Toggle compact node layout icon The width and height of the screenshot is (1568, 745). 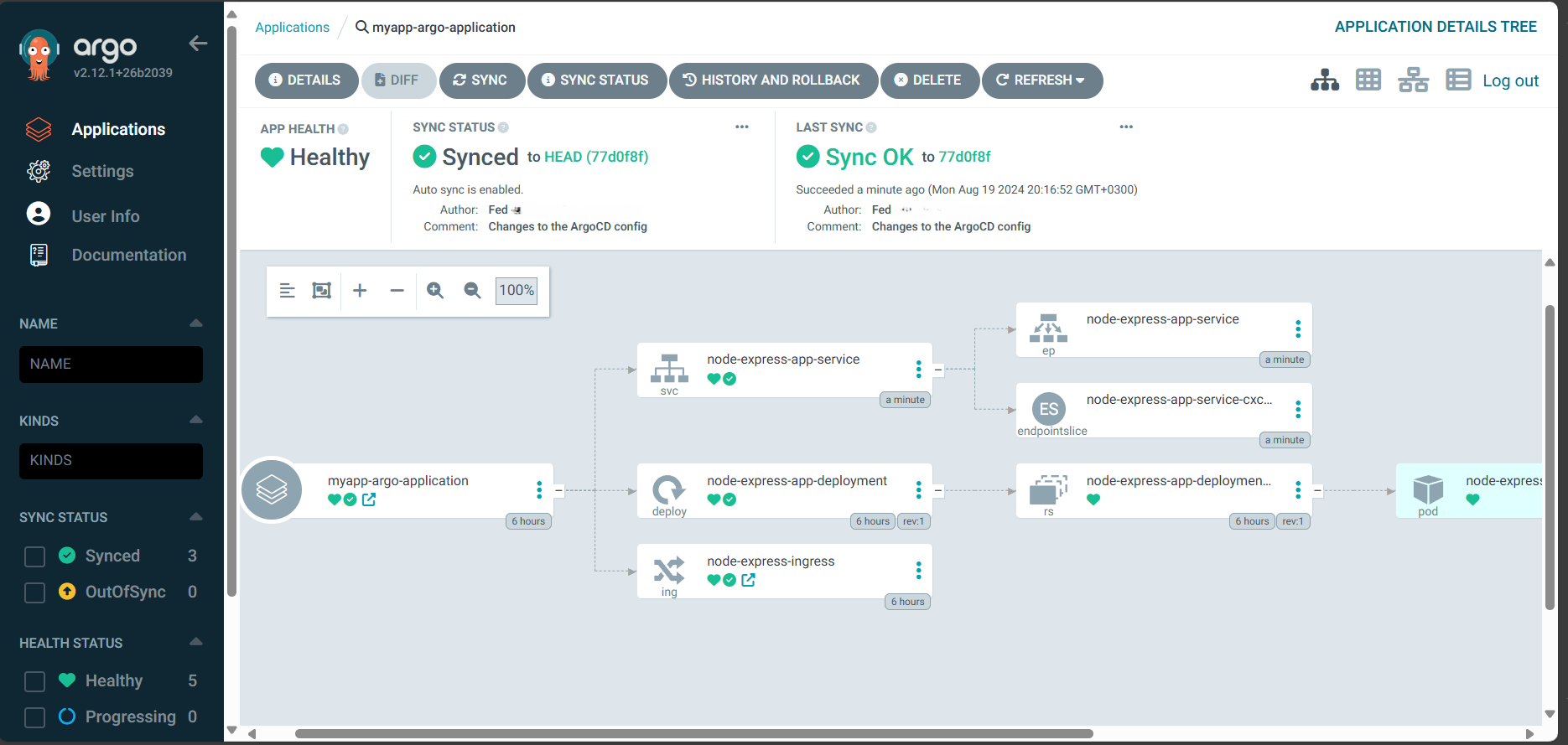[x=287, y=291]
